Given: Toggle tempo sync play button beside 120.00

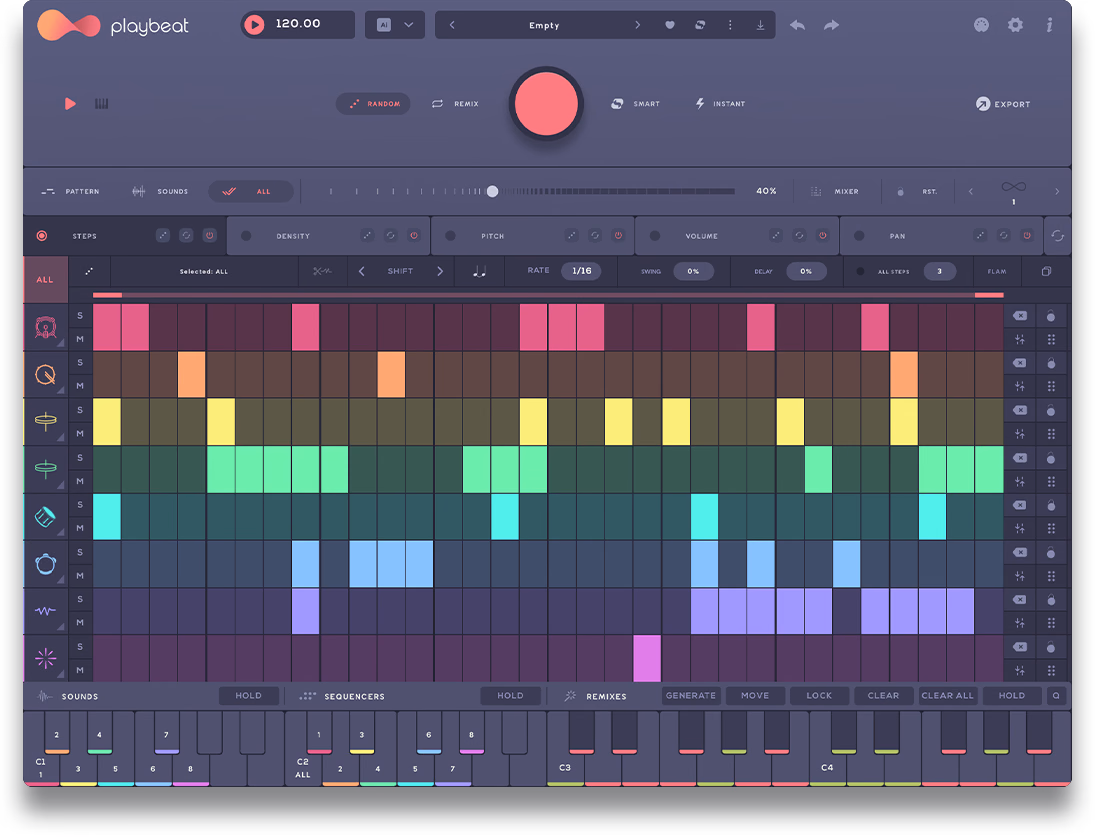Looking at the screenshot, I should [254, 24].
